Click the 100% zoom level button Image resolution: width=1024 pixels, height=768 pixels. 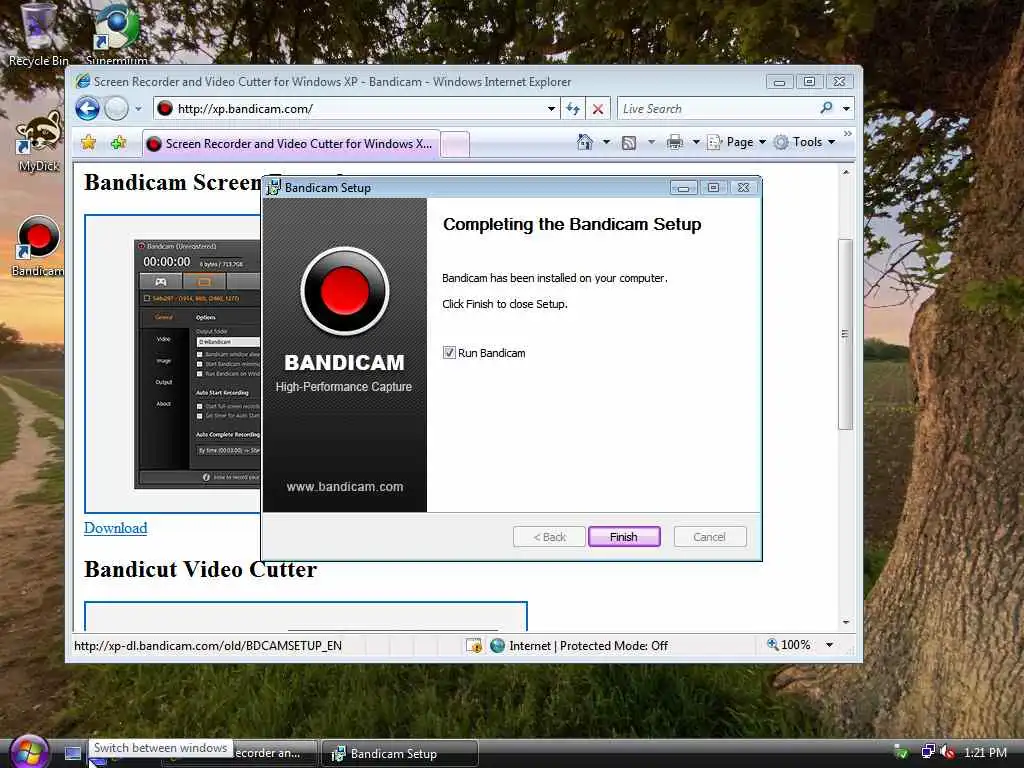789,645
